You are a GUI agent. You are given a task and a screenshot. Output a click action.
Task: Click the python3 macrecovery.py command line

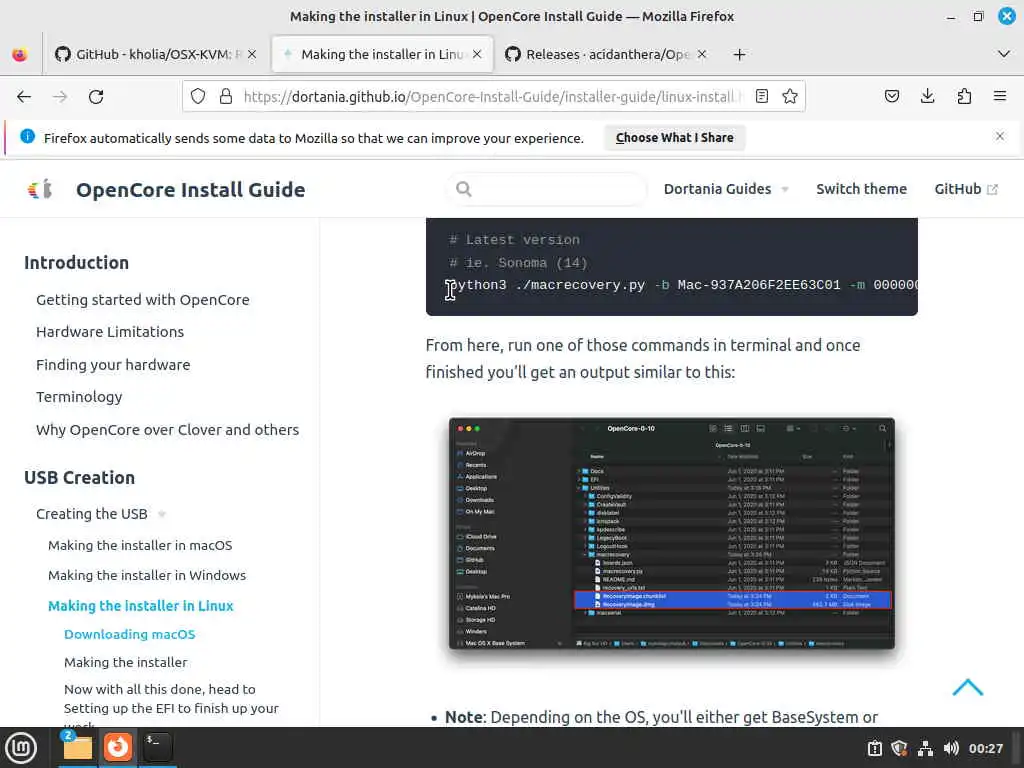tap(682, 285)
